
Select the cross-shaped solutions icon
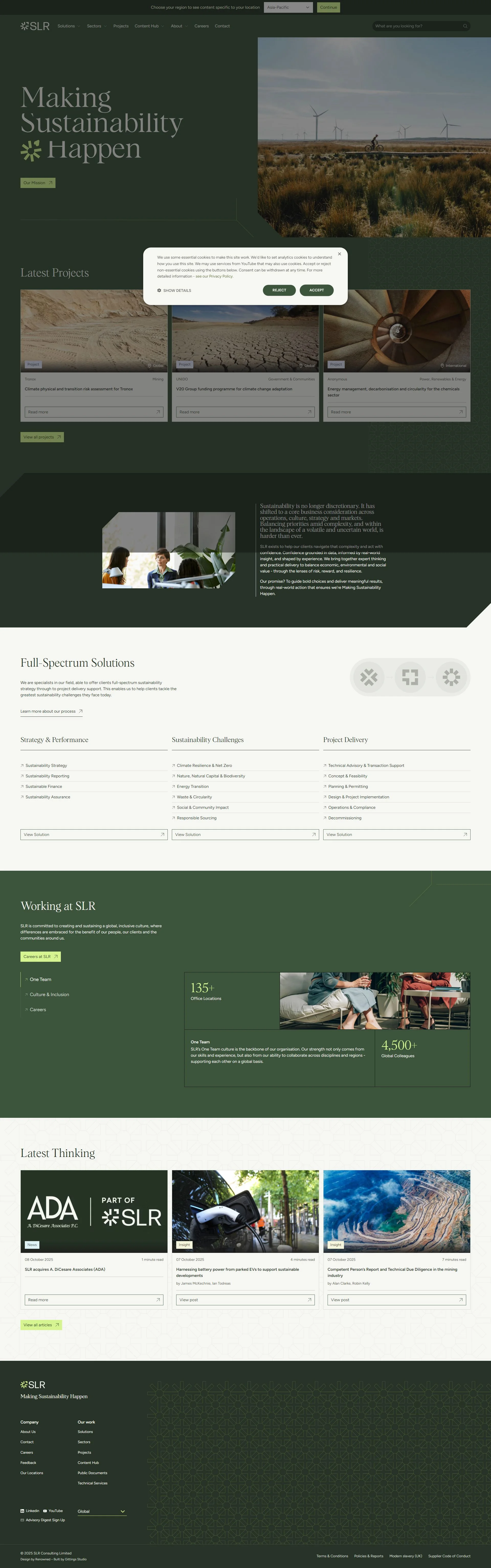coord(369,677)
